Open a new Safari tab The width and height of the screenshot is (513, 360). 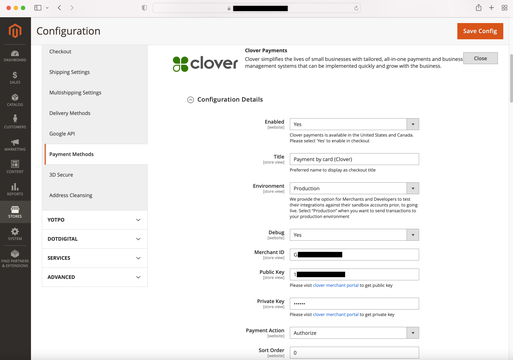[x=491, y=8]
